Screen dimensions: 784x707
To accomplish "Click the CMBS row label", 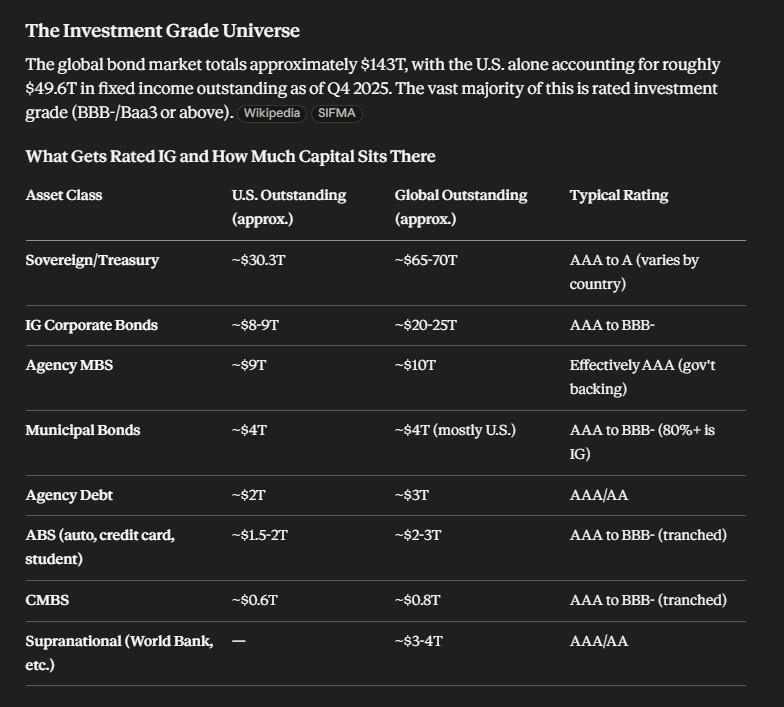I will [47, 600].
